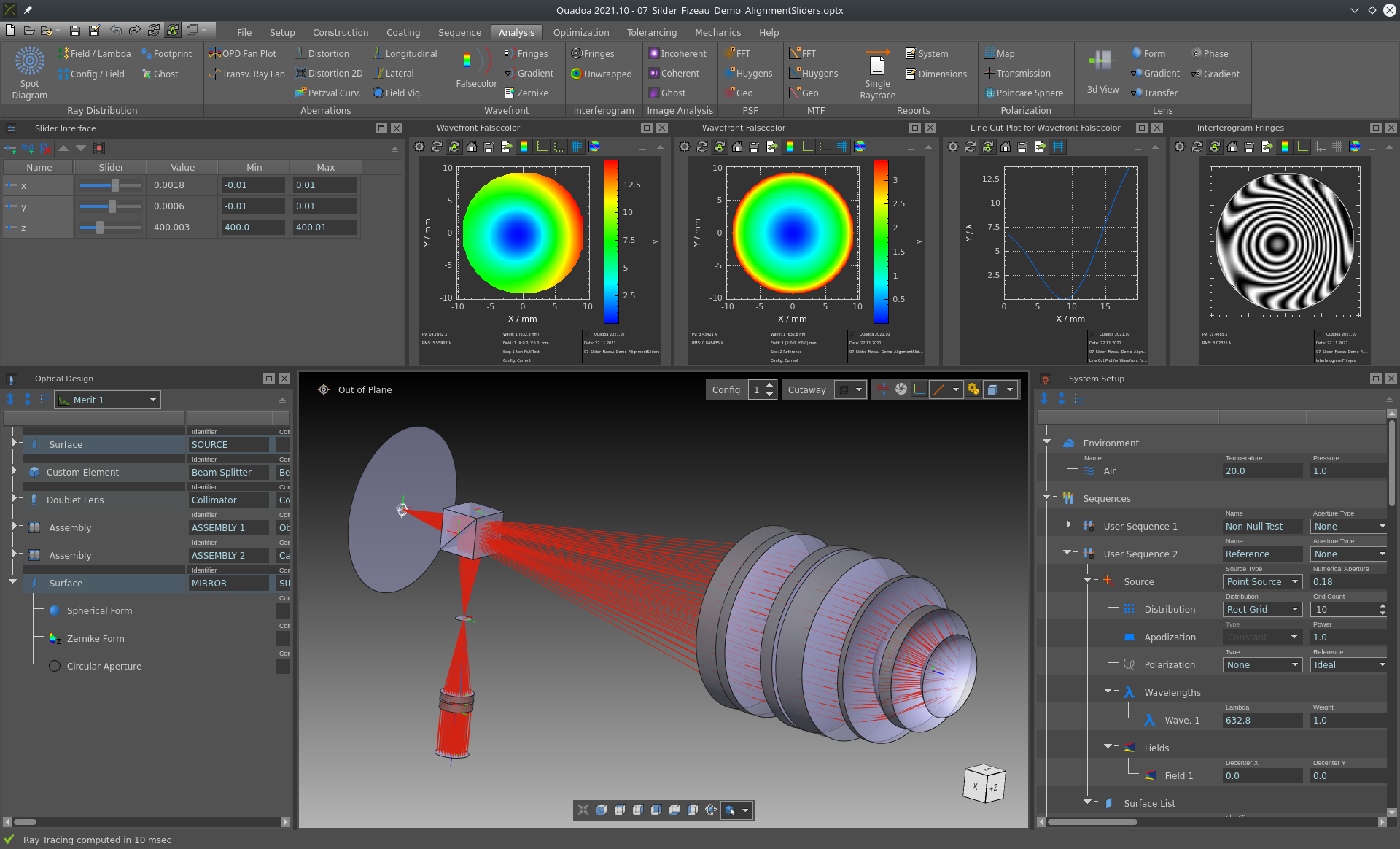
Task: Toggle the Circular Aperture checkbox
Action: [284, 666]
